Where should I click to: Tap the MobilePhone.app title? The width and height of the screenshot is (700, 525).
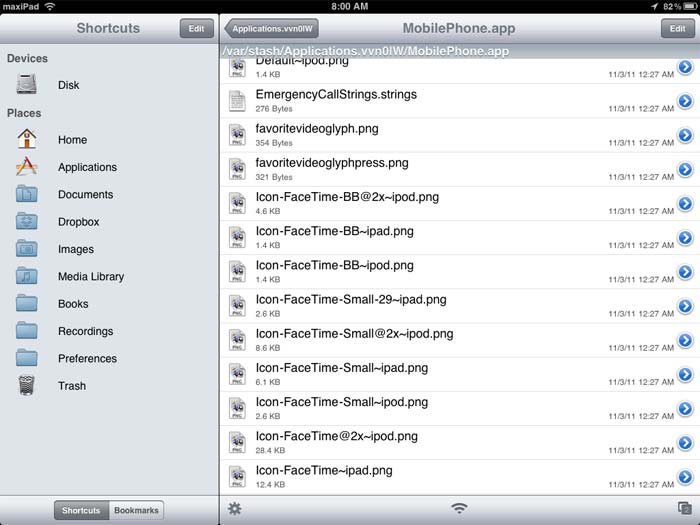click(459, 28)
